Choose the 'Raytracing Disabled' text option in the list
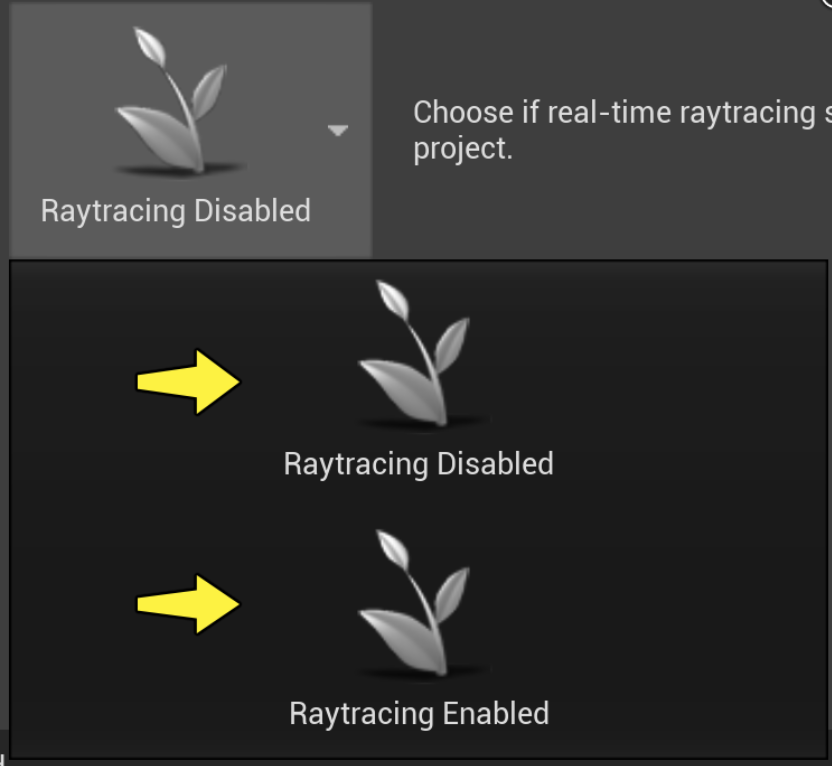Image resolution: width=832 pixels, height=766 pixels. point(419,464)
